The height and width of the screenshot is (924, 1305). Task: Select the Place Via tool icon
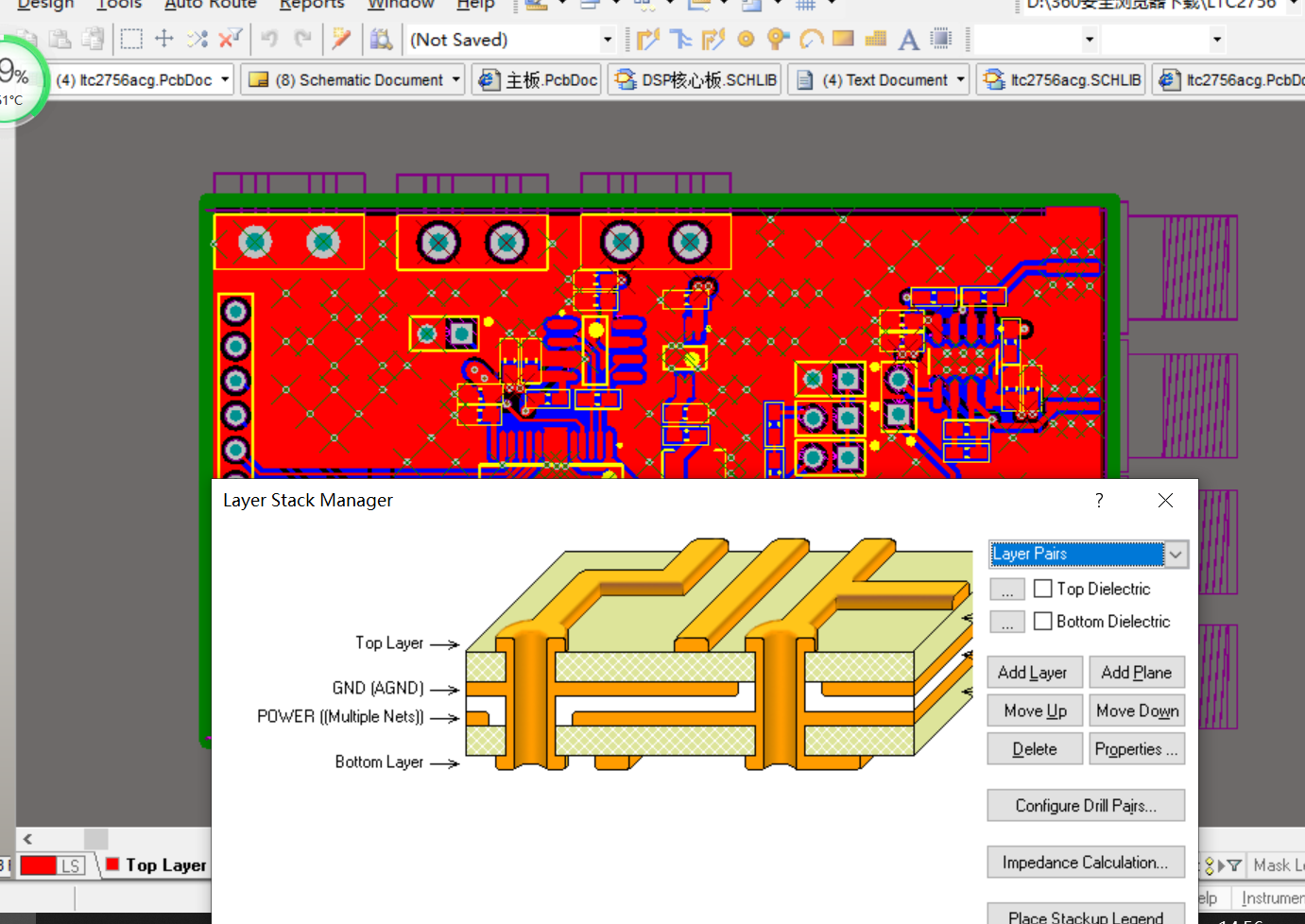pos(778,40)
